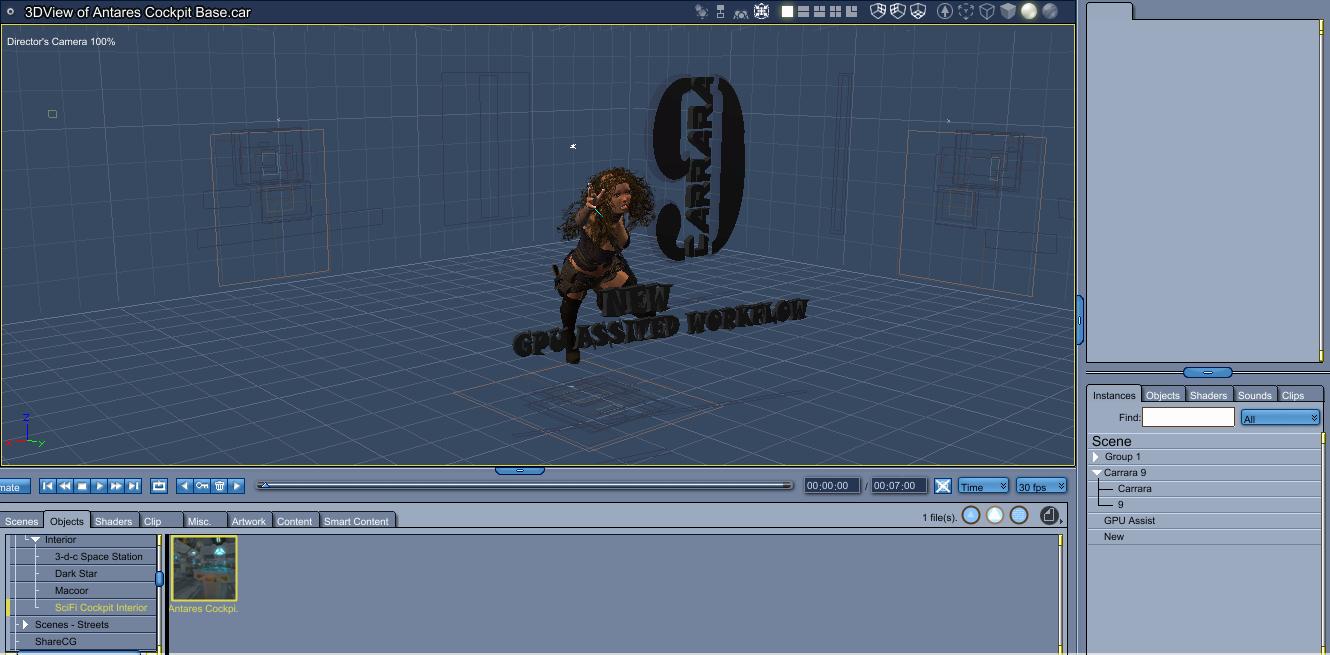Click the arrows-in-box icon in title toolbar
This screenshot has height=655, width=1330.
(x=762, y=12)
